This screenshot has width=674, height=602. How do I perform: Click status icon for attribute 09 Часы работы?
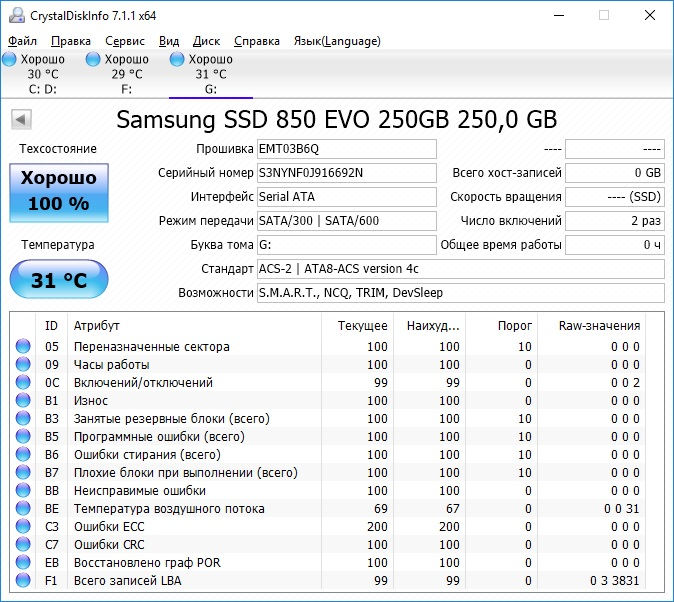23,364
